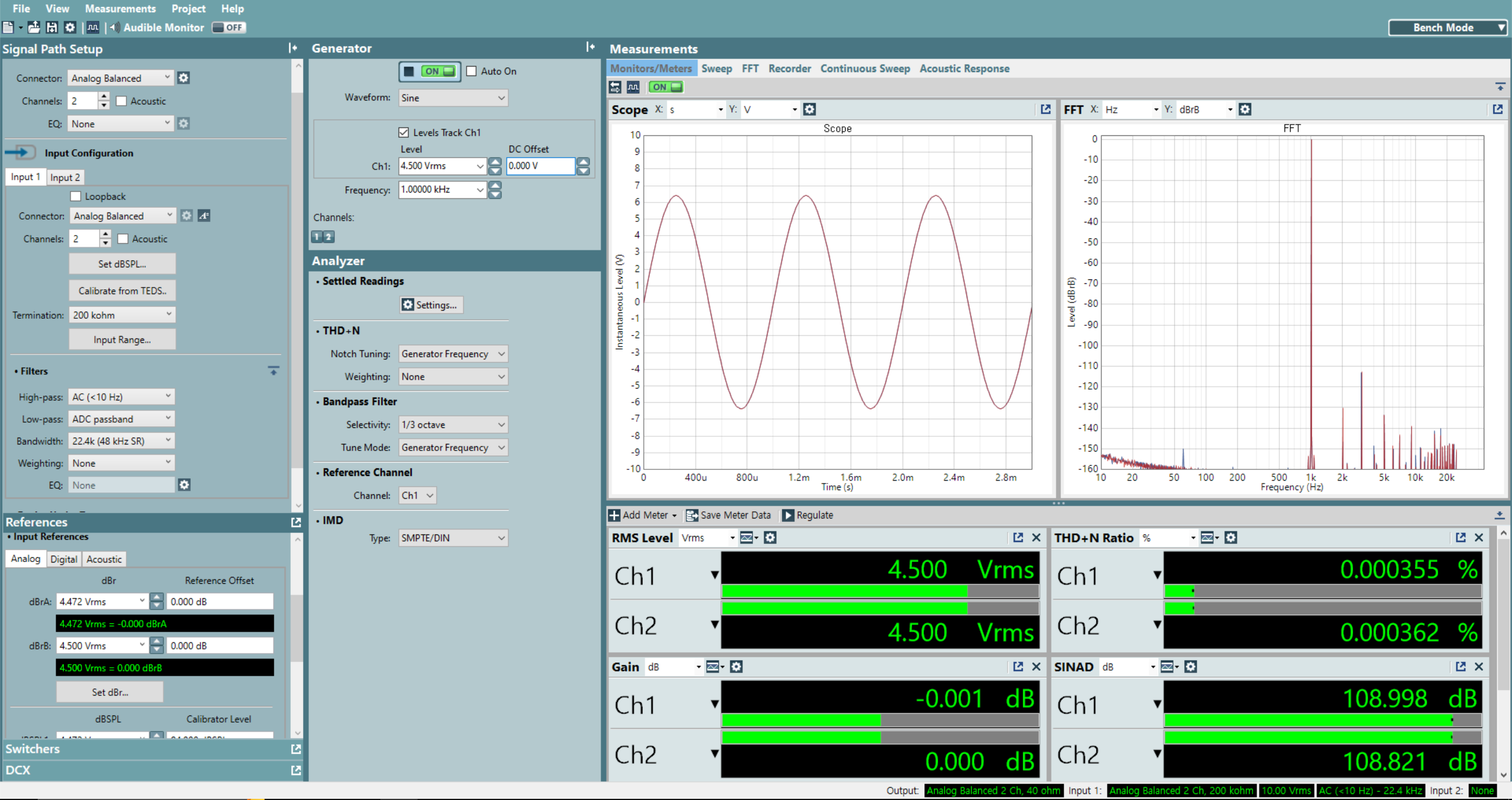Open the IMD Type SMPTE/DIN dropdown

click(454, 538)
